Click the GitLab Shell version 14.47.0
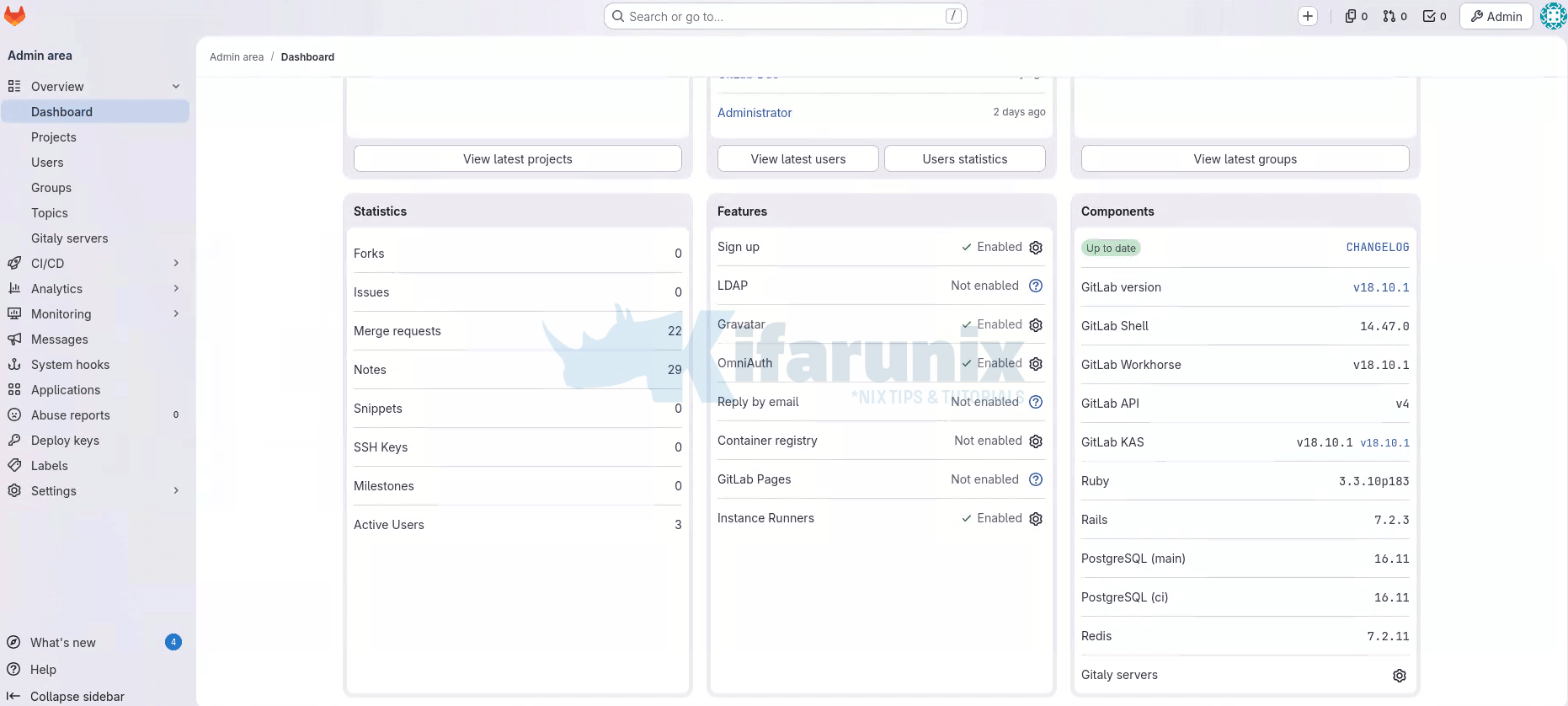1568x706 pixels. click(x=1384, y=326)
